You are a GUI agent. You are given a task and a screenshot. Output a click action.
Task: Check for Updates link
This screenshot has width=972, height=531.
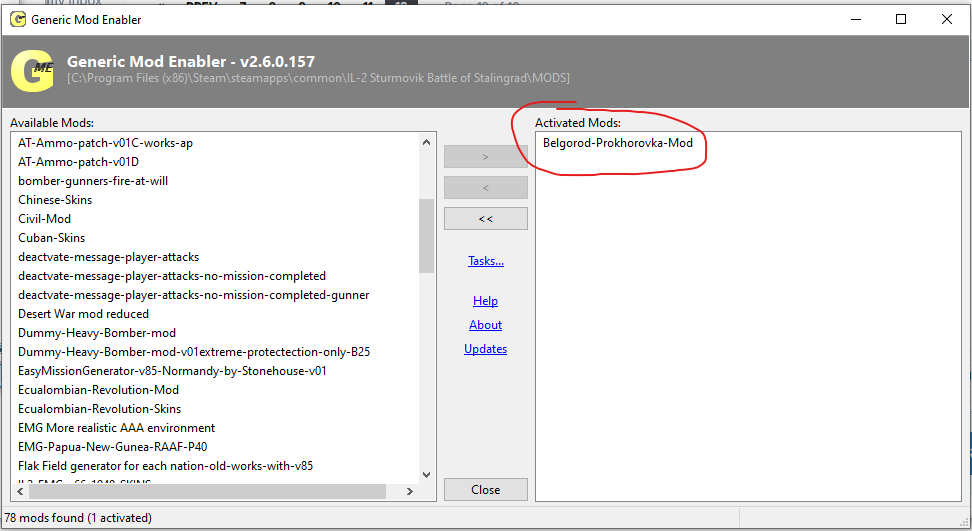coord(485,349)
